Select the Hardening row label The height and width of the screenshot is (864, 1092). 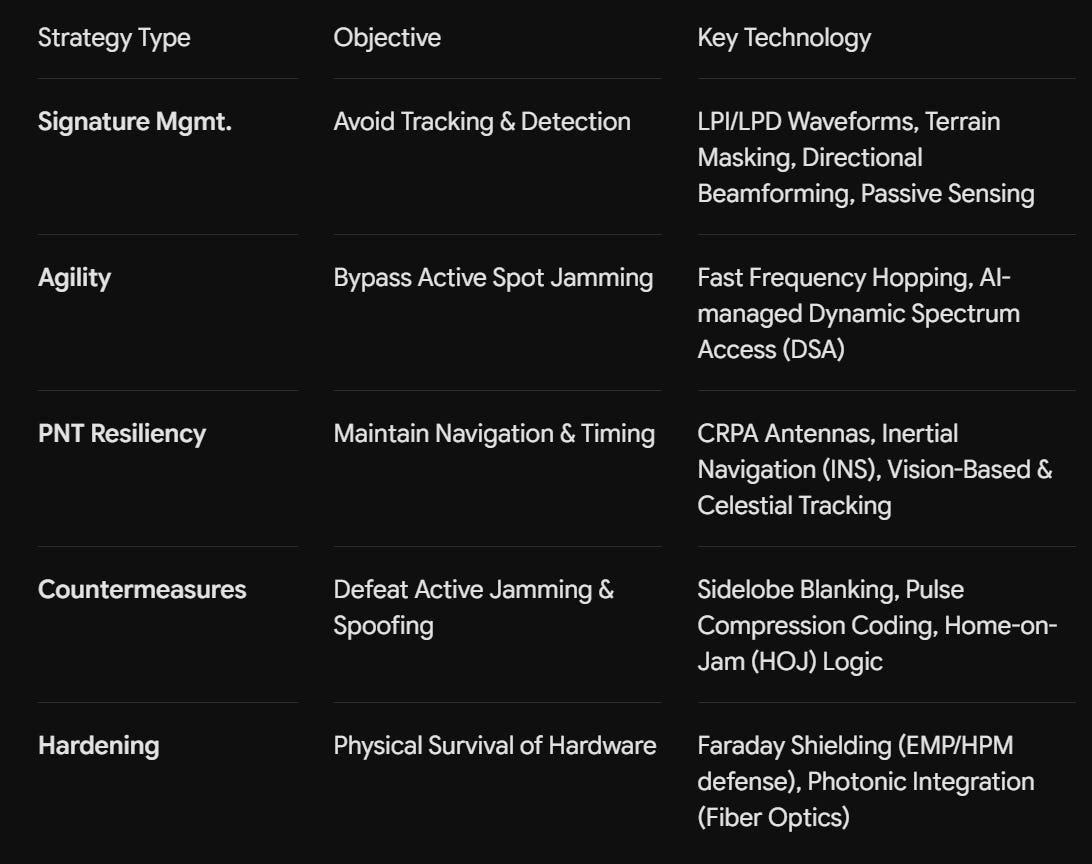(x=99, y=746)
